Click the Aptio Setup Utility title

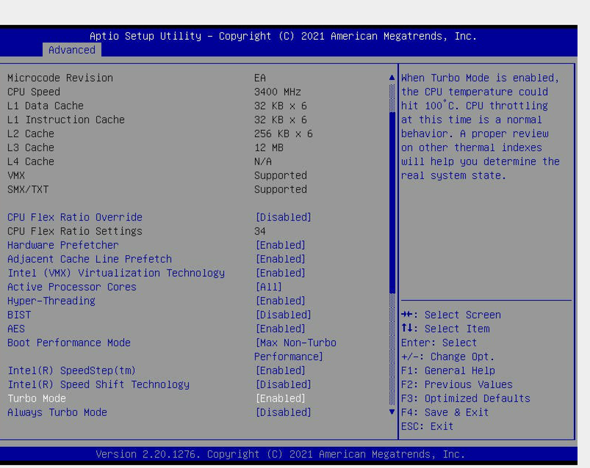(x=283, y=36)
